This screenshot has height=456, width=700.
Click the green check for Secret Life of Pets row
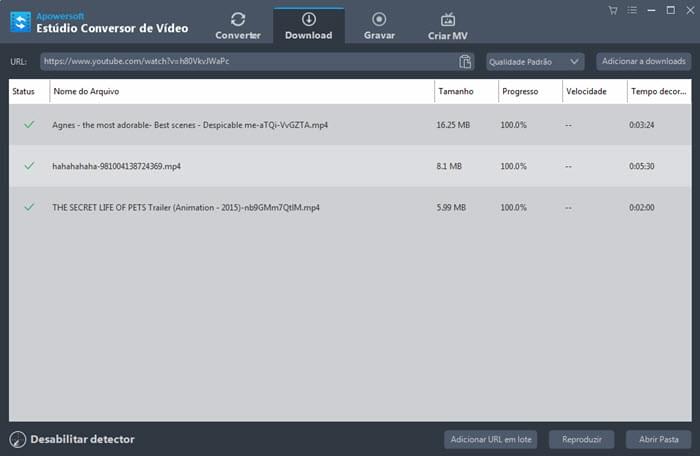coord(29,207)
